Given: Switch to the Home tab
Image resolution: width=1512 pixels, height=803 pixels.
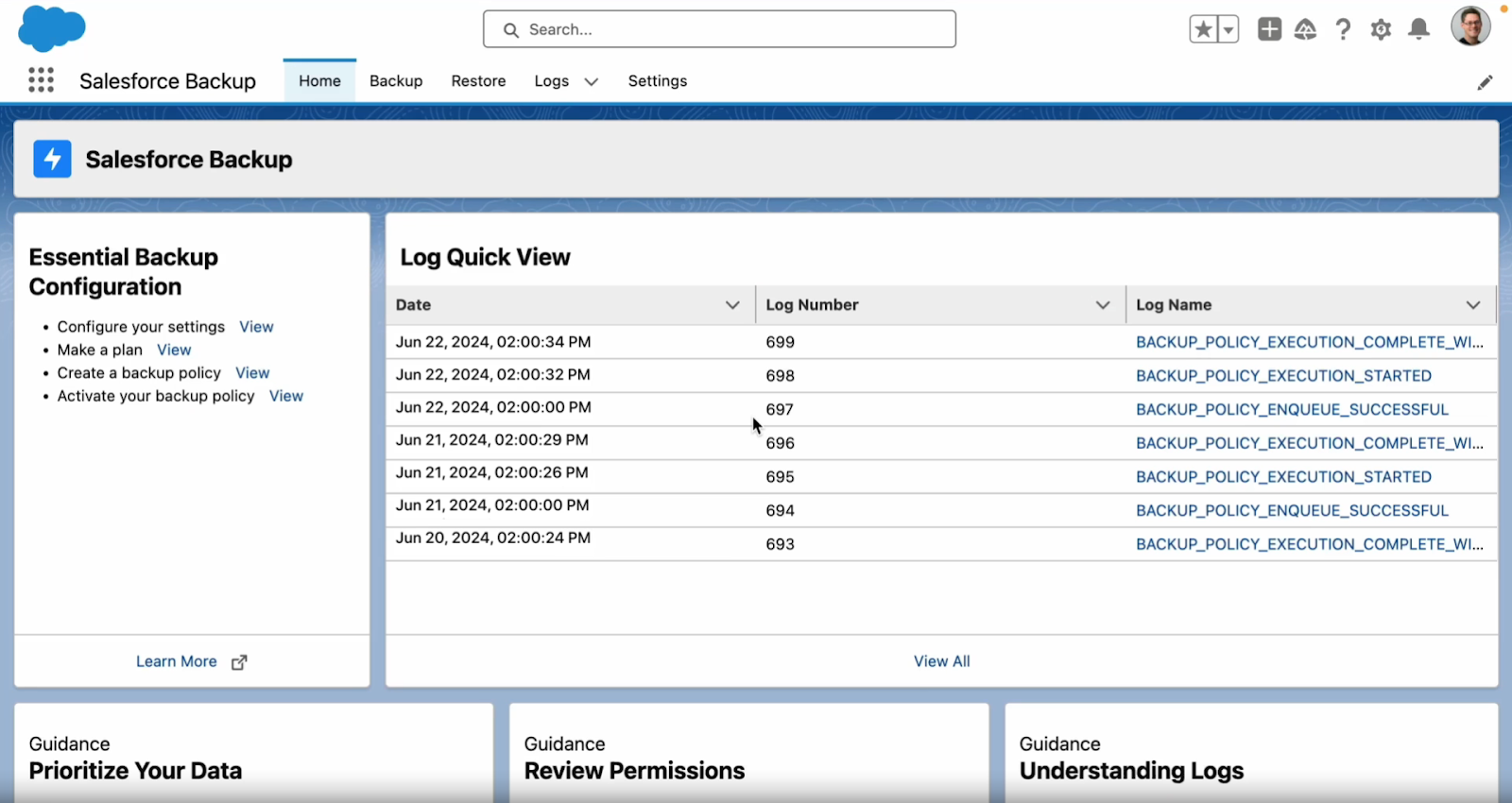Looking at the screenshot, I should tap(319, 81).
